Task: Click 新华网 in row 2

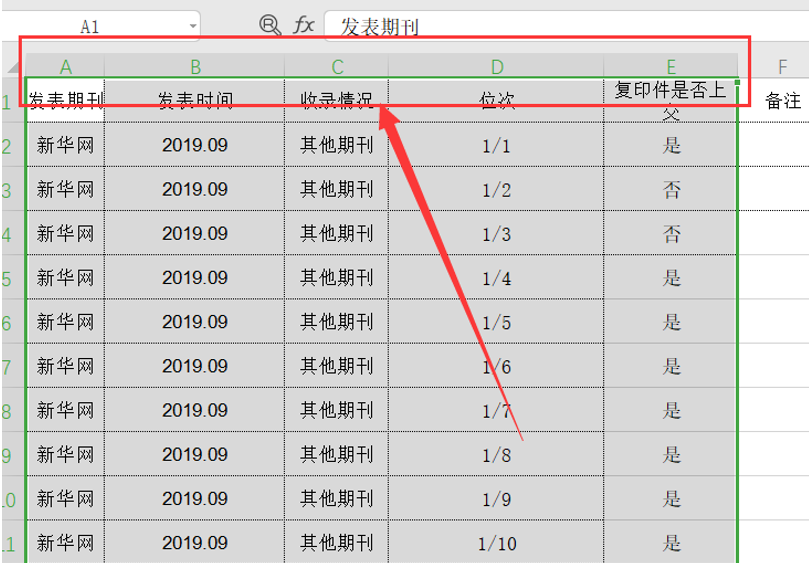Action: [x=65, y=145]
